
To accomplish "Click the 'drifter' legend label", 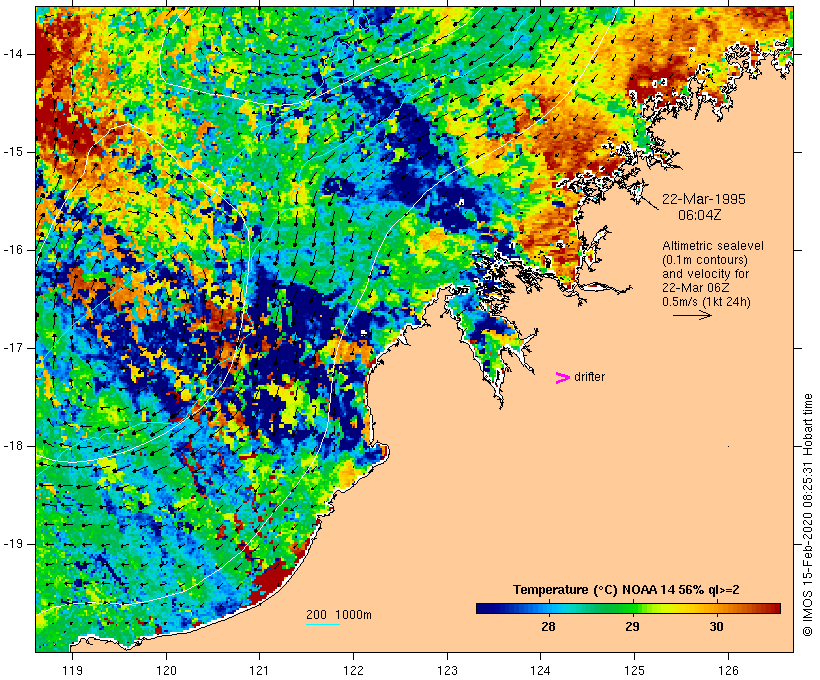I will click(x=589, y=377).
